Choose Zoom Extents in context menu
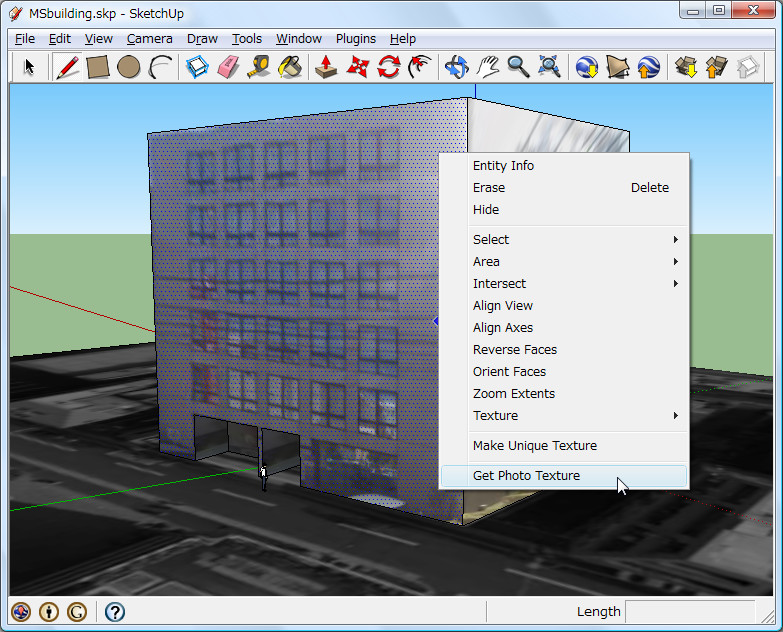 [563, 393]
